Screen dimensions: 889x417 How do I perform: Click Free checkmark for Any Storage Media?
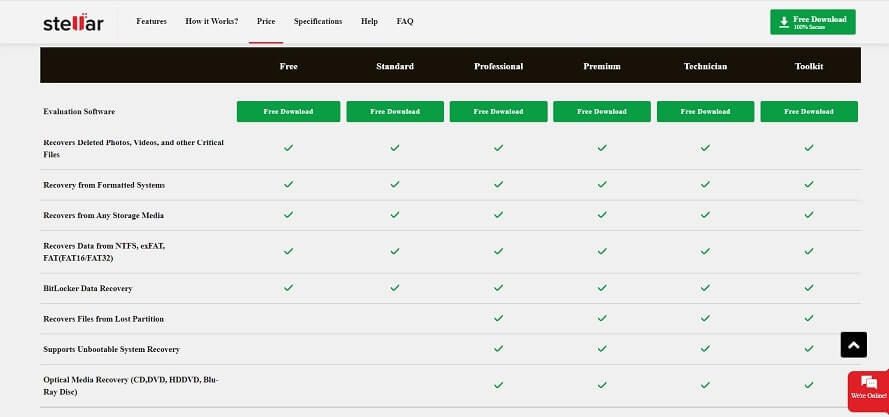(x=288, y=214)
